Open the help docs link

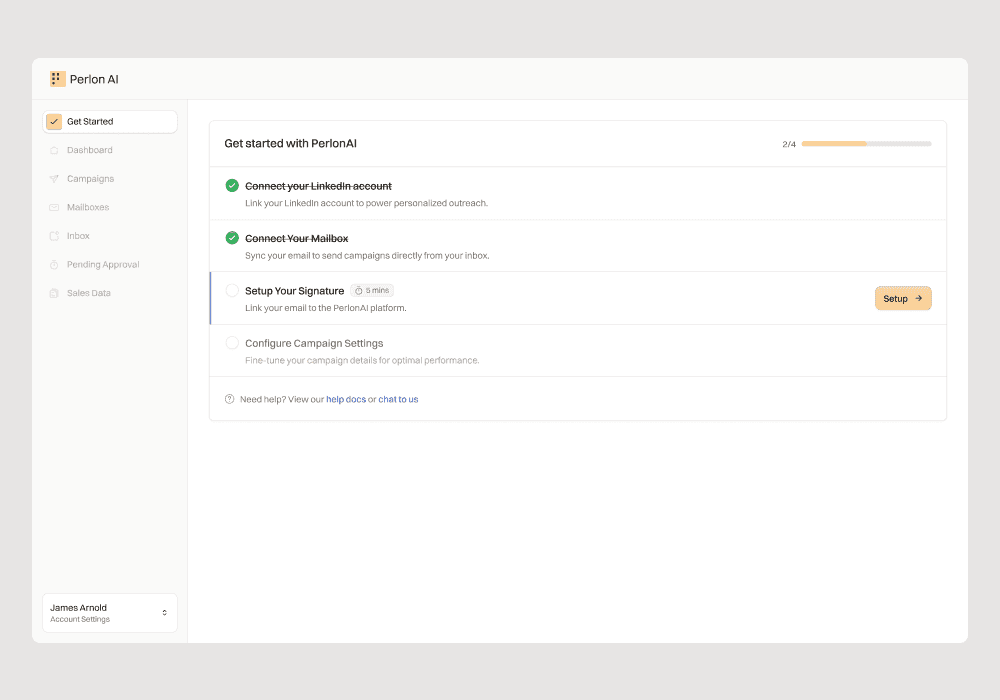(346, 399)
